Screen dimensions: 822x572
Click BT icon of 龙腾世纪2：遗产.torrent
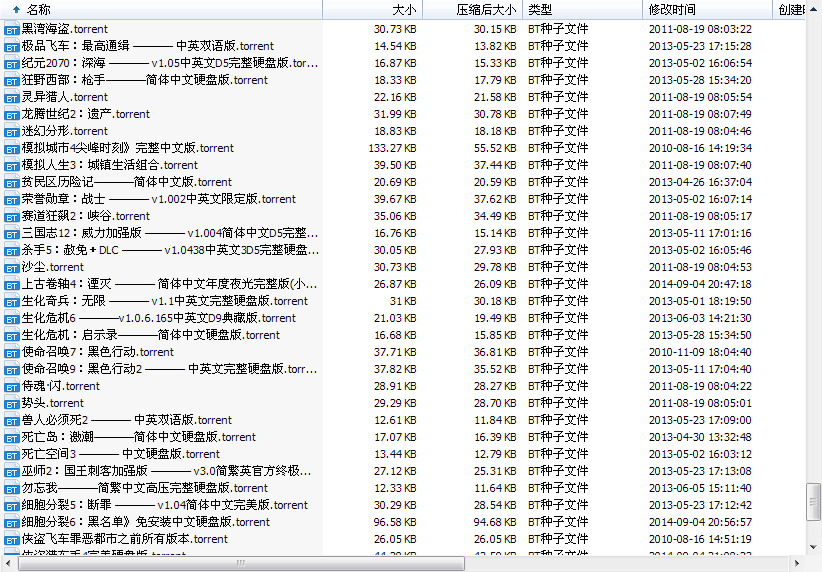click(x=12, y=114)
